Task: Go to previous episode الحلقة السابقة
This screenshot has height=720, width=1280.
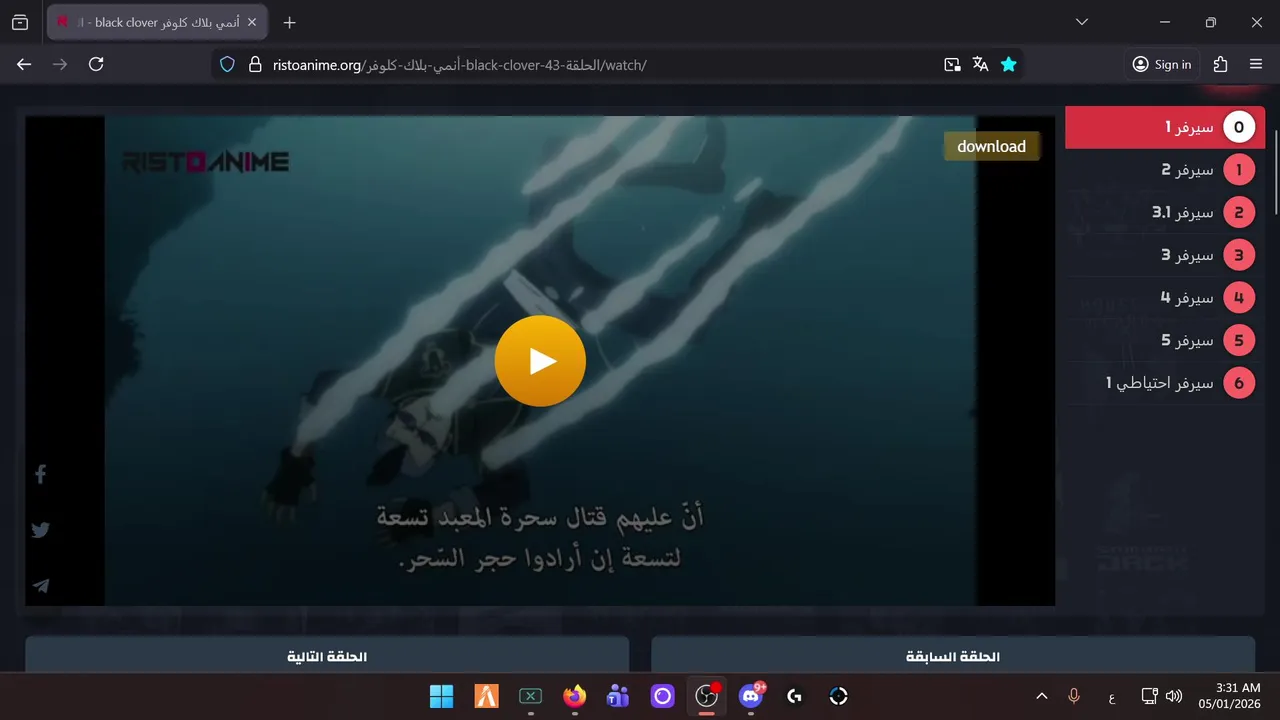Action: click(x=953, y=656)
